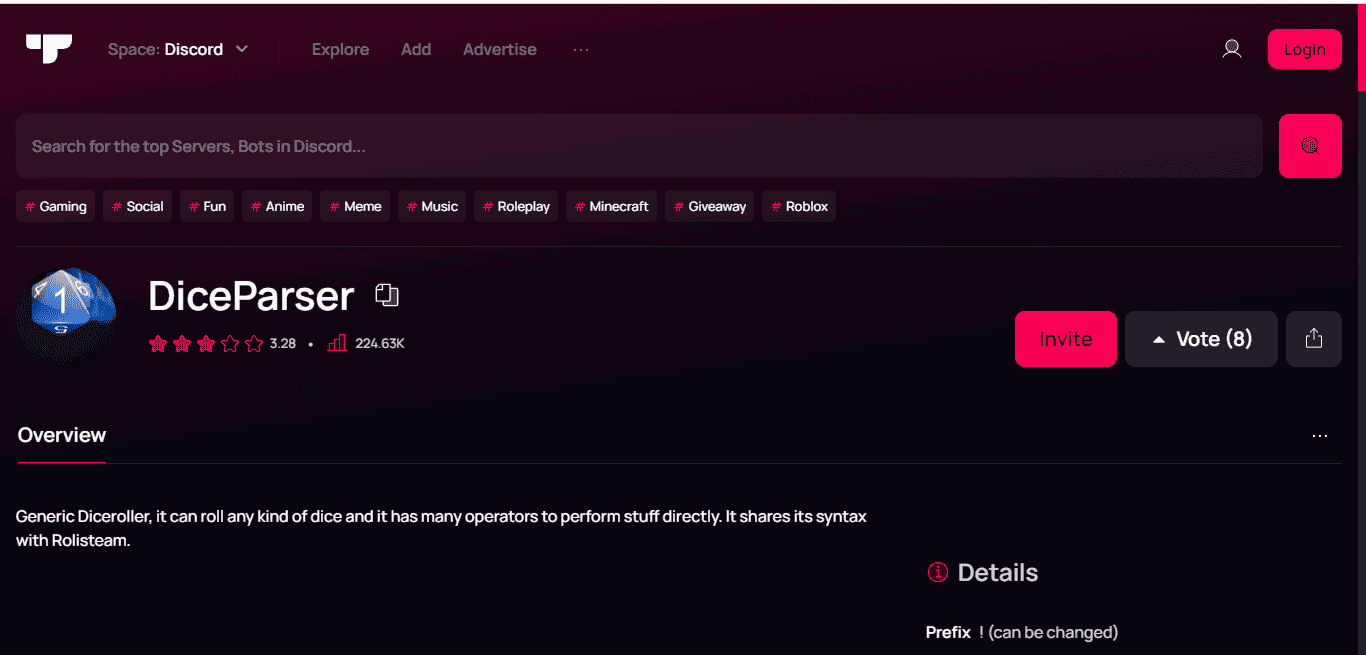Copy the DiceParser name icon
This screenshot has width=1366, height=655.
[x=387, y=295]
